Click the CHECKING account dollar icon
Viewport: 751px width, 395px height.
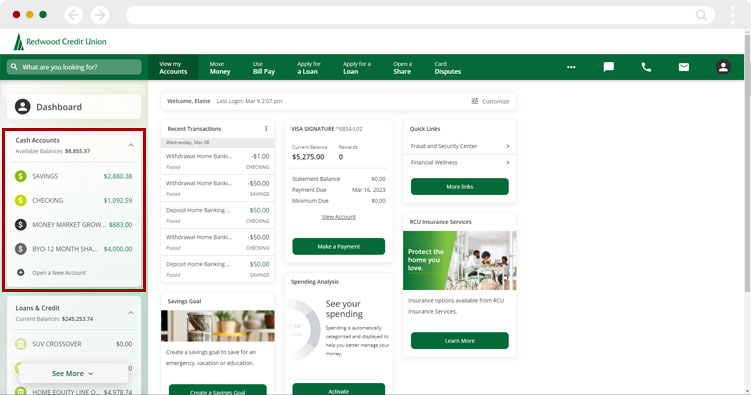pos(21,200)
